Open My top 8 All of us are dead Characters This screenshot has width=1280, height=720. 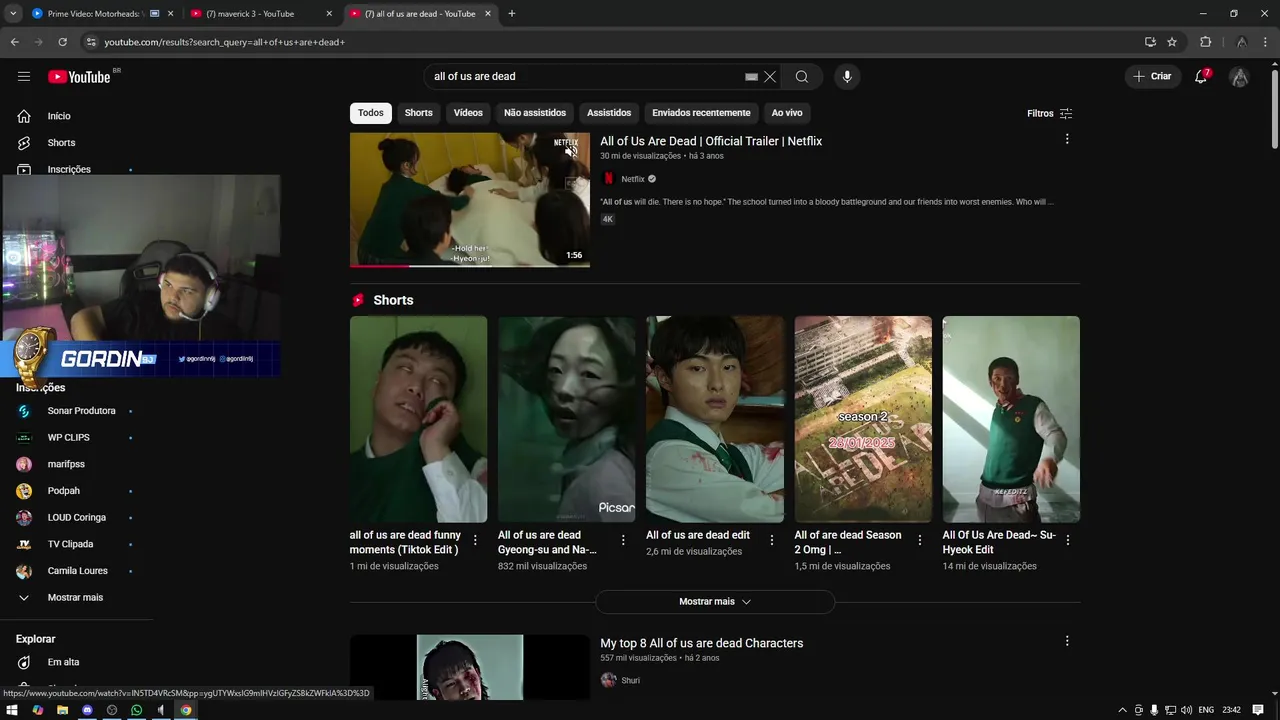[701, 643]
